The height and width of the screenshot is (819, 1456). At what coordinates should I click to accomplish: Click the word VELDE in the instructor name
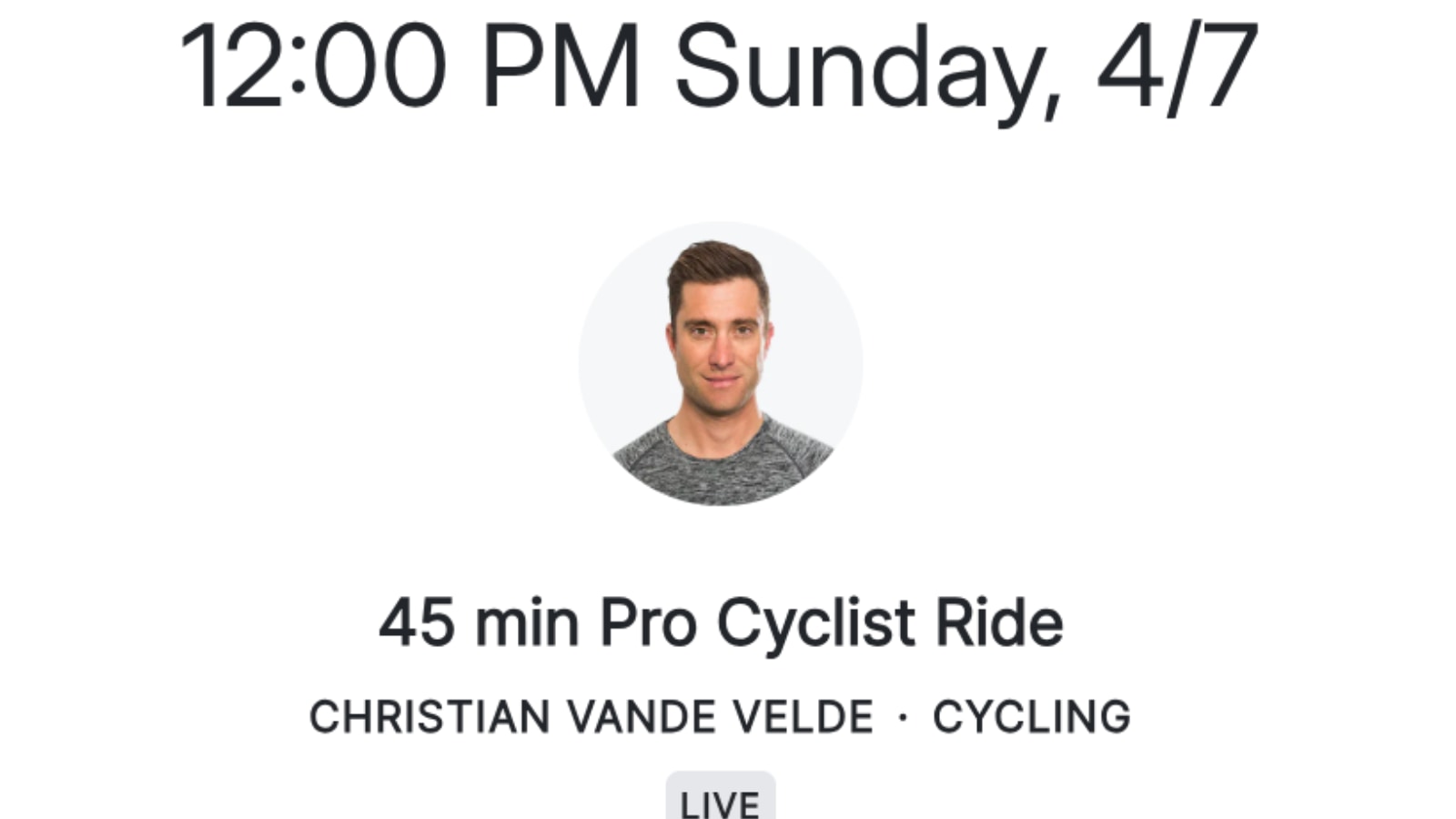click(804, 717)
